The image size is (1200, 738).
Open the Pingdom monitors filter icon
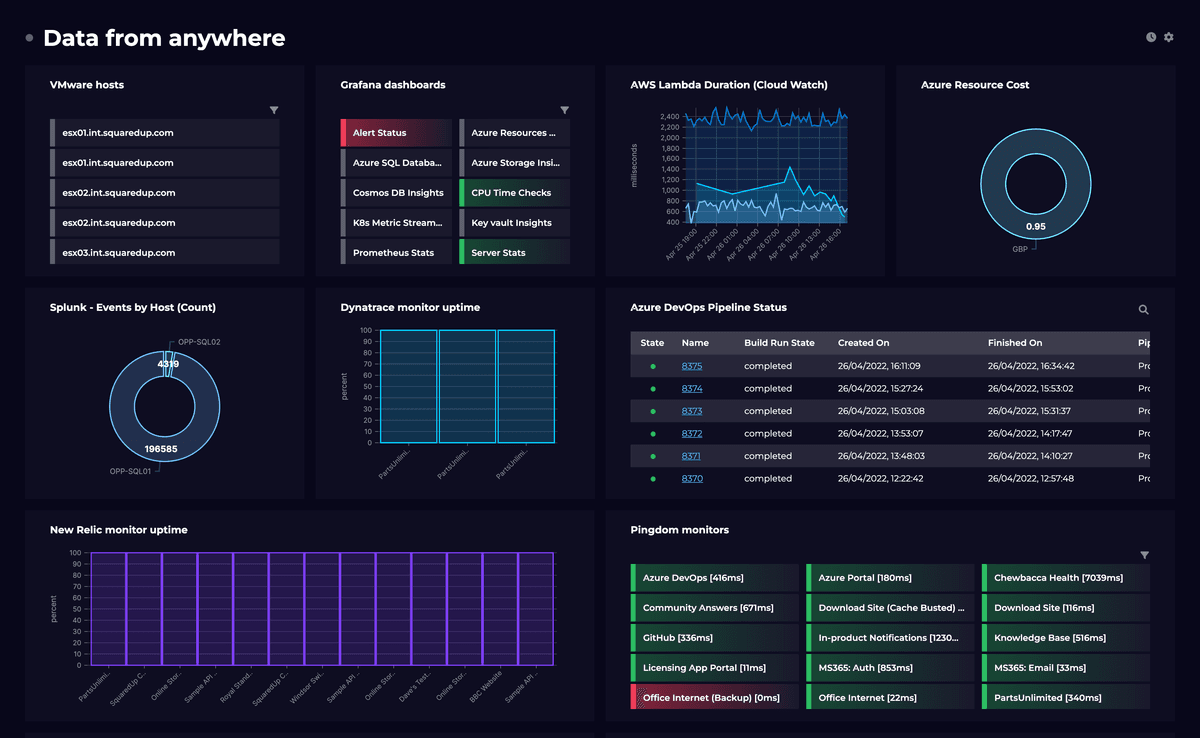click(1145, 555)
